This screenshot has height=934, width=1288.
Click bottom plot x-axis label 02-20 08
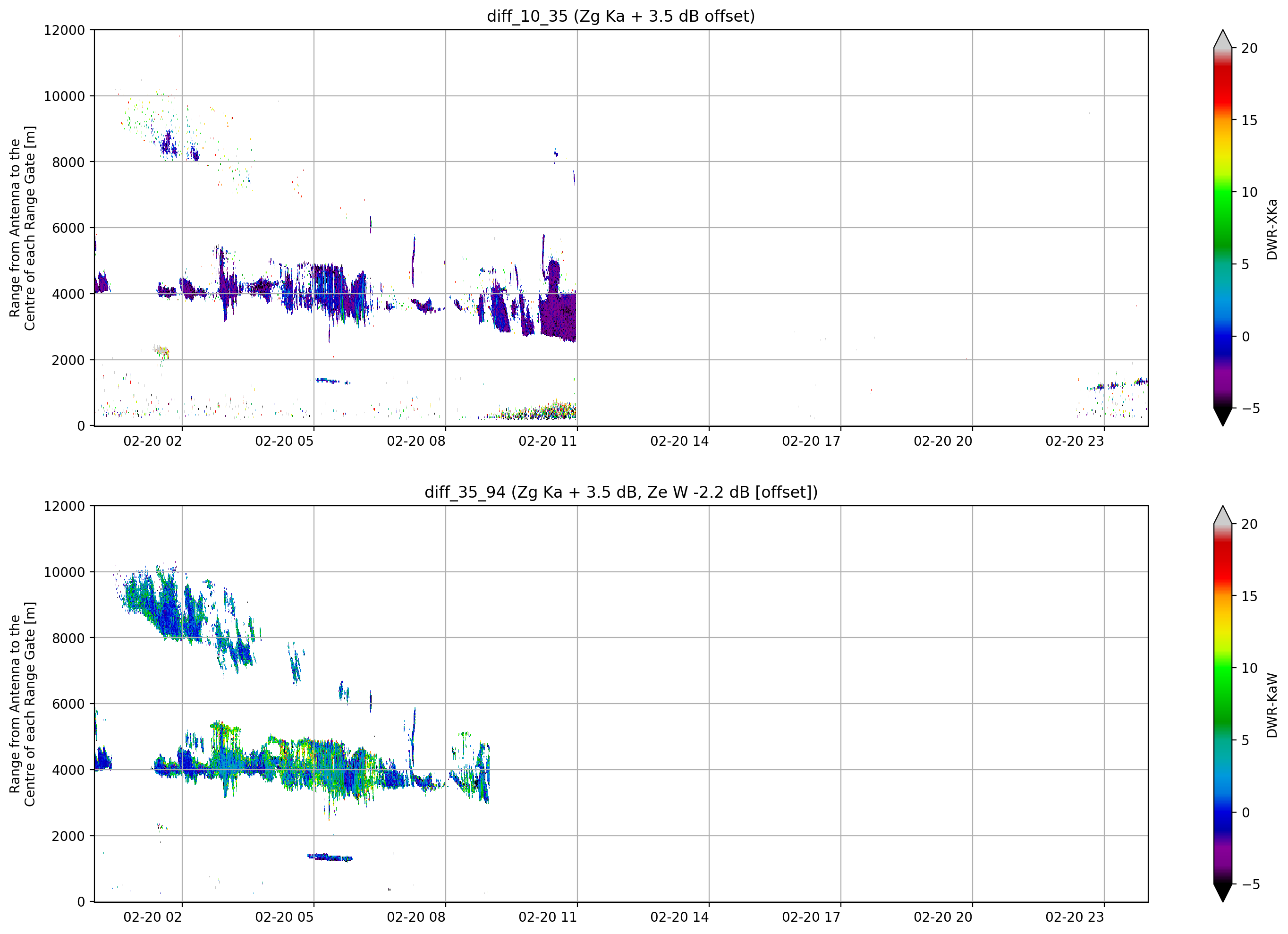[416, 917]
